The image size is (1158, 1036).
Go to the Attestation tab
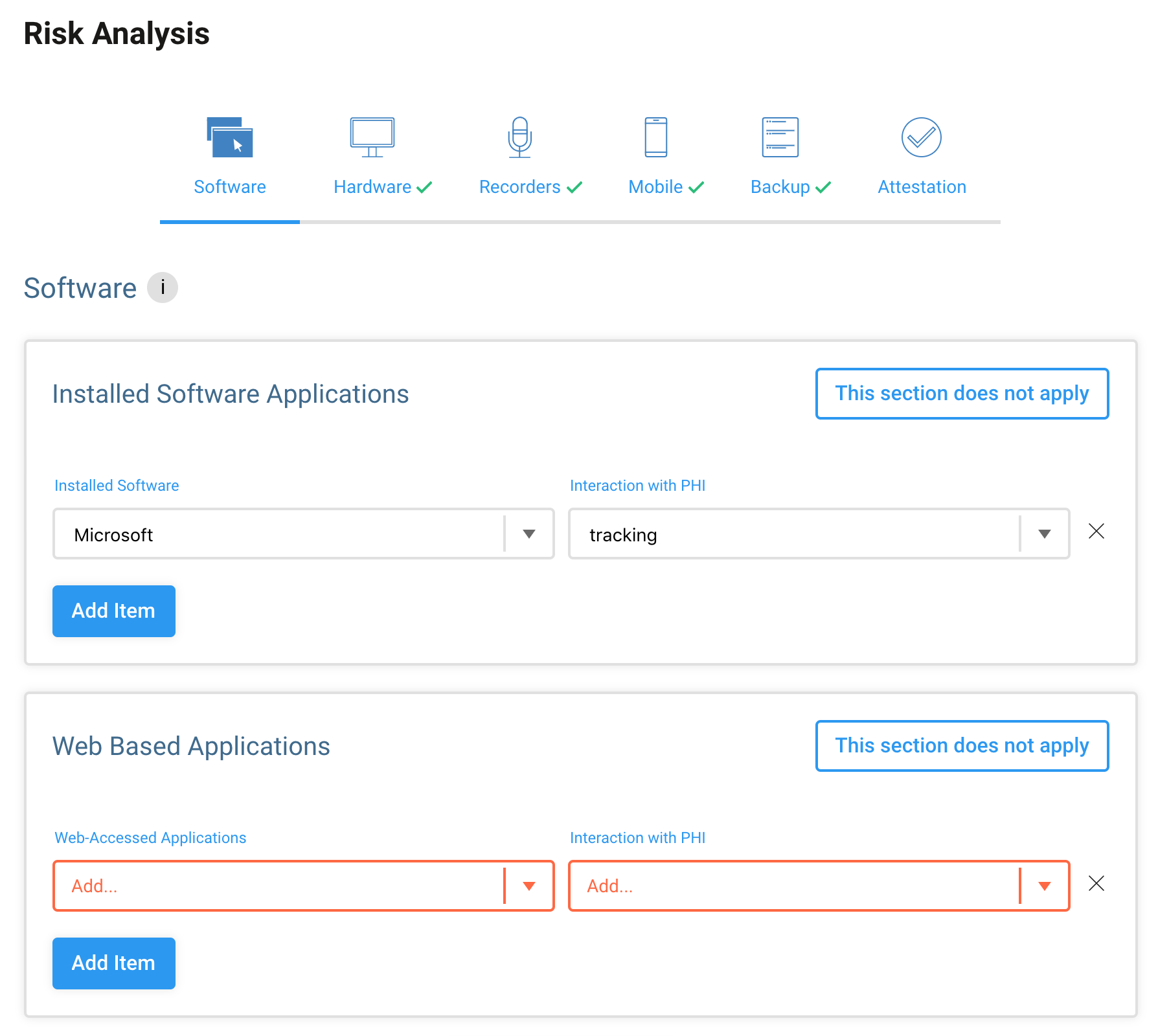(922, 187)
